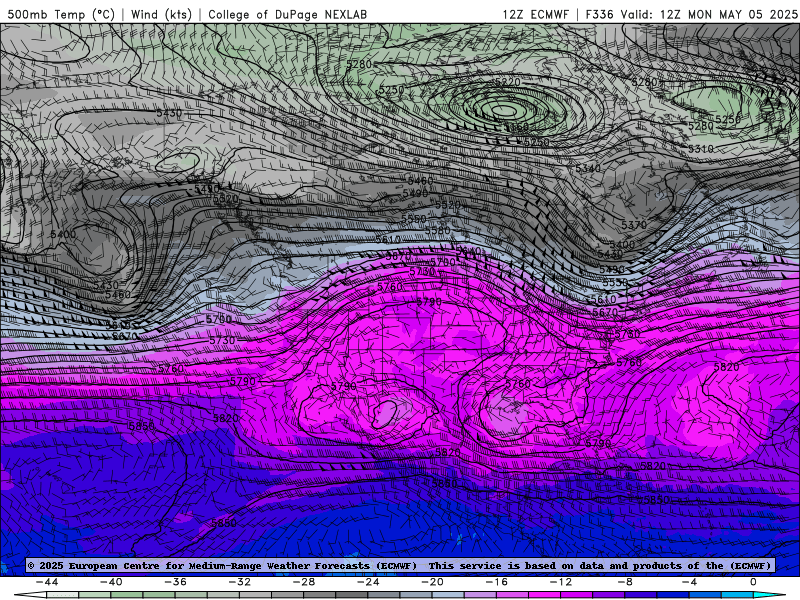Screen dimensions: 800x600
Task: Click the "500mb Temp (°C)" title text
Action: [x=61, y=14]
